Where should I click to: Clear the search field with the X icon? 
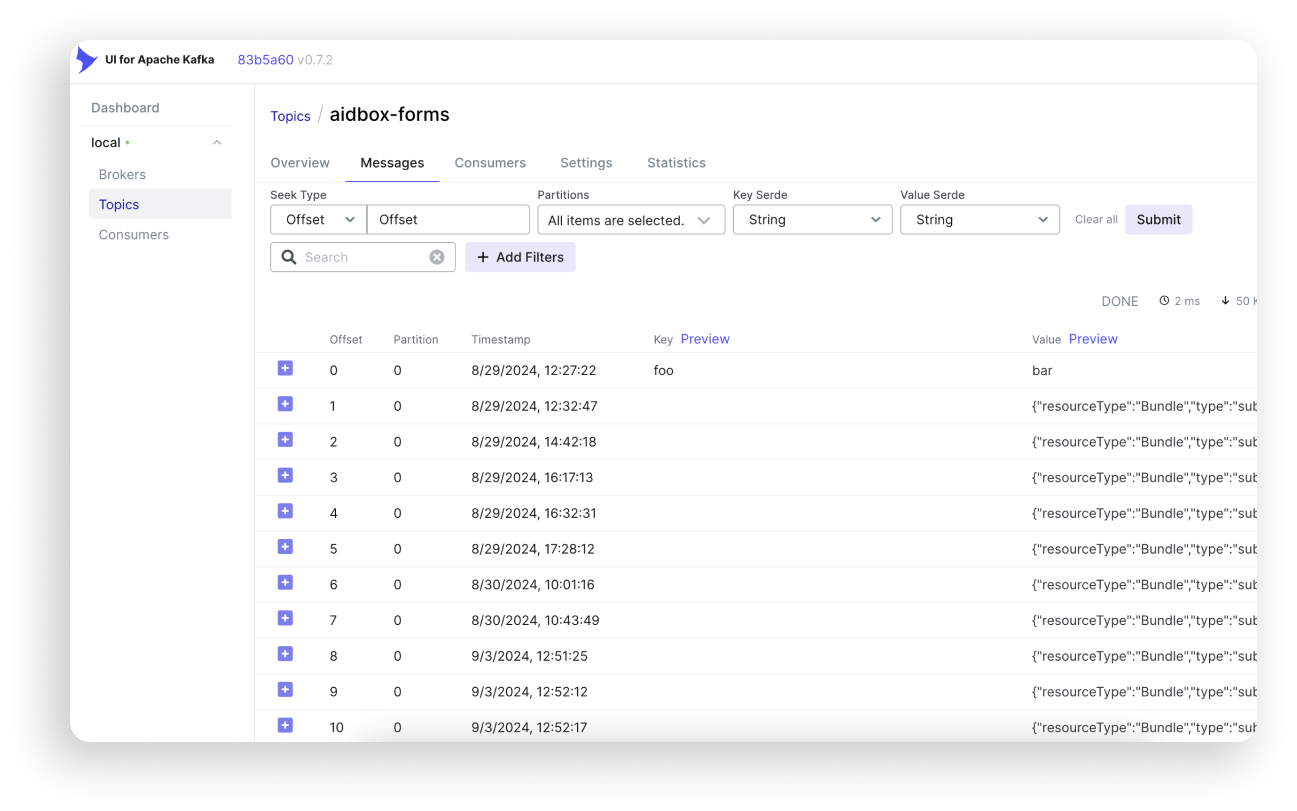click(437, 257)
